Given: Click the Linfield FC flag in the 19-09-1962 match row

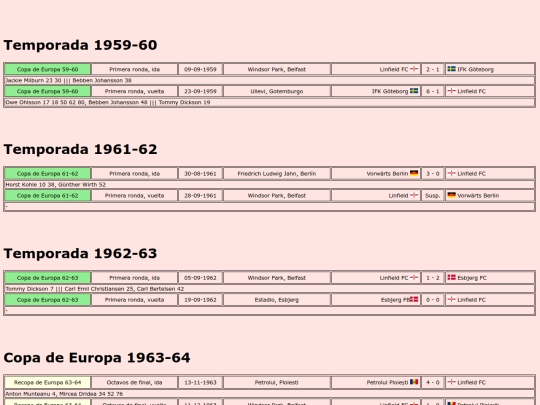Looking at the screenshot, I should [451, 299].
